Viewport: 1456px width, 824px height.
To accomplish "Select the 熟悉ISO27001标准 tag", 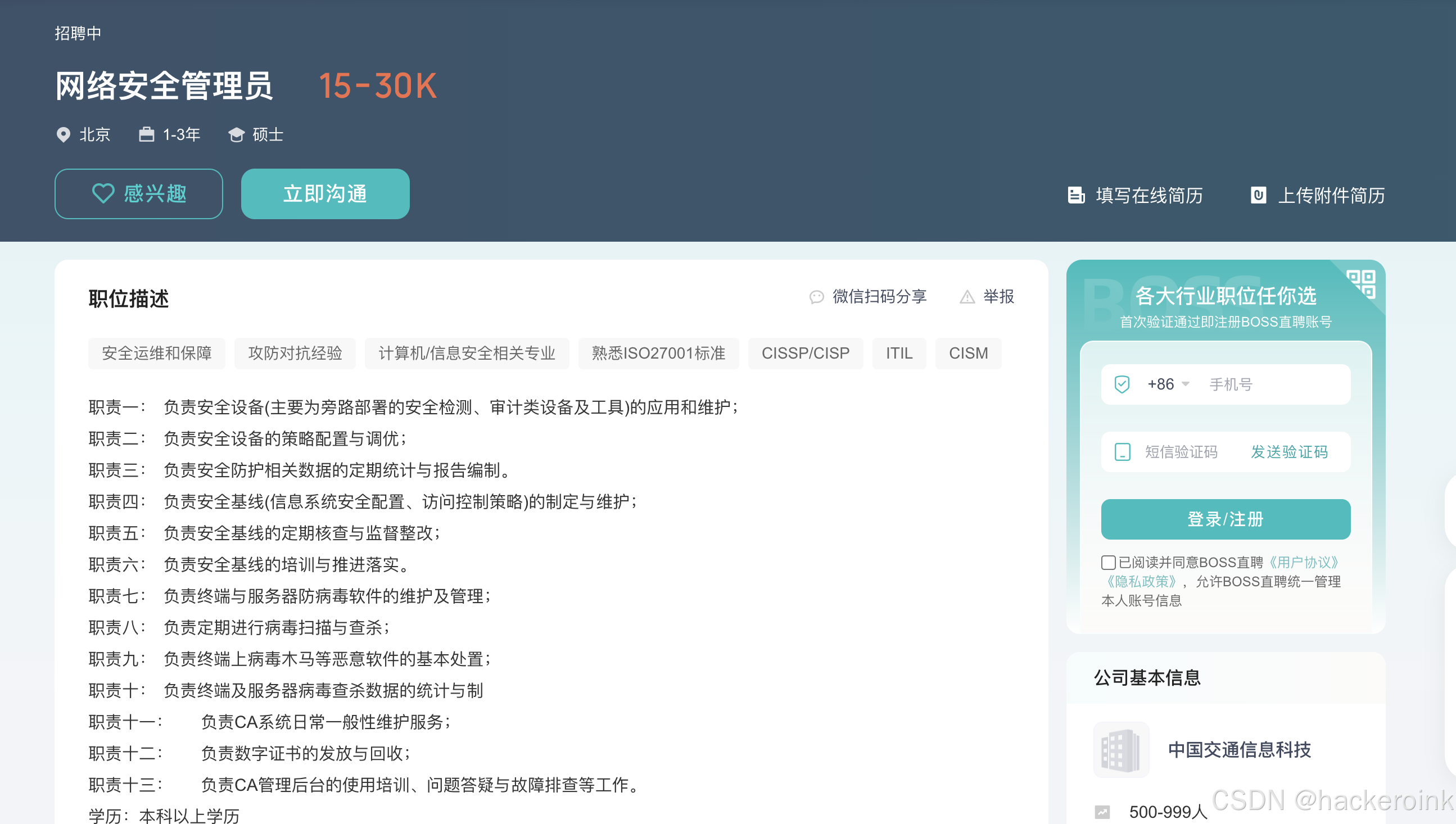I will coord(659,353).
